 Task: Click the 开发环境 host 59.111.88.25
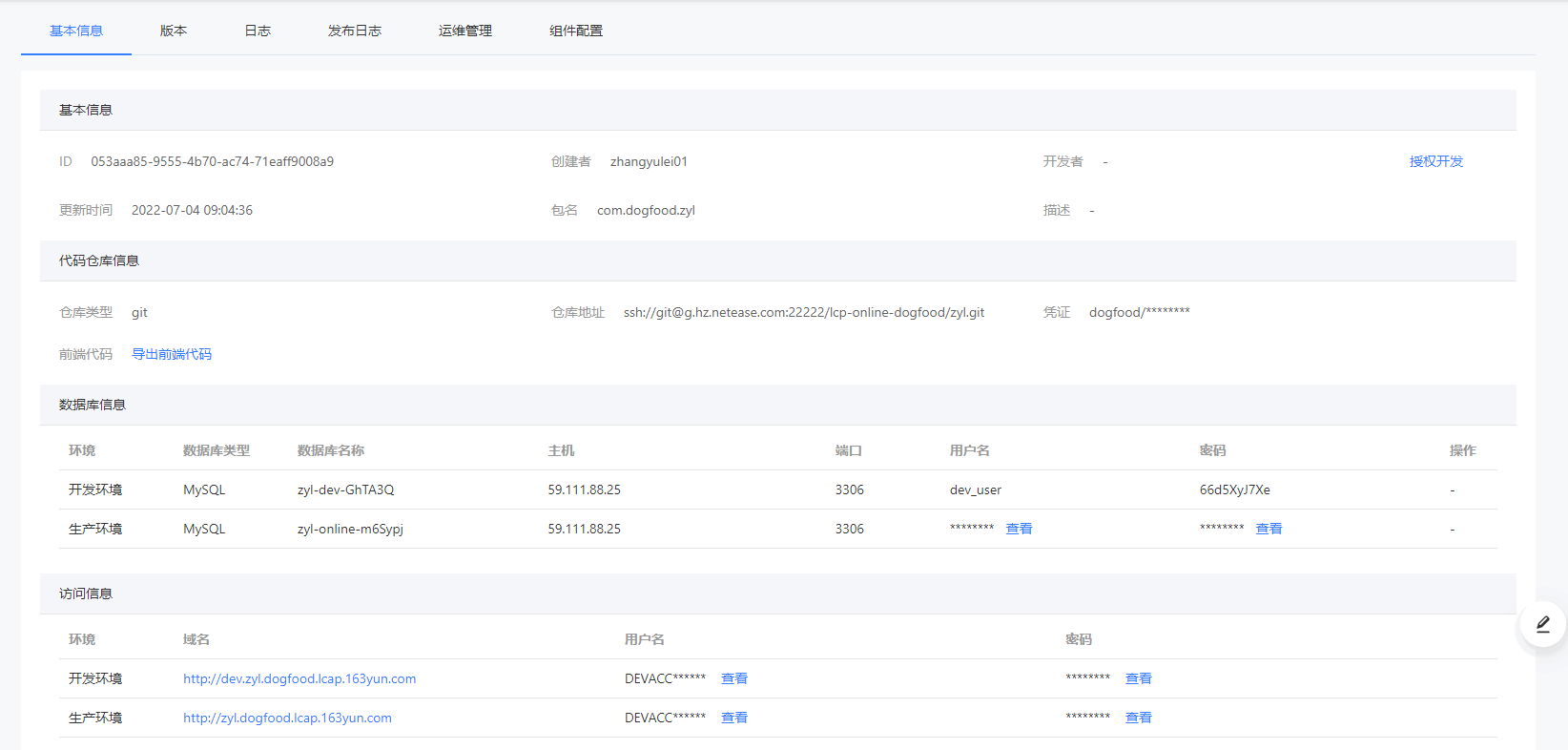(584, 490)
